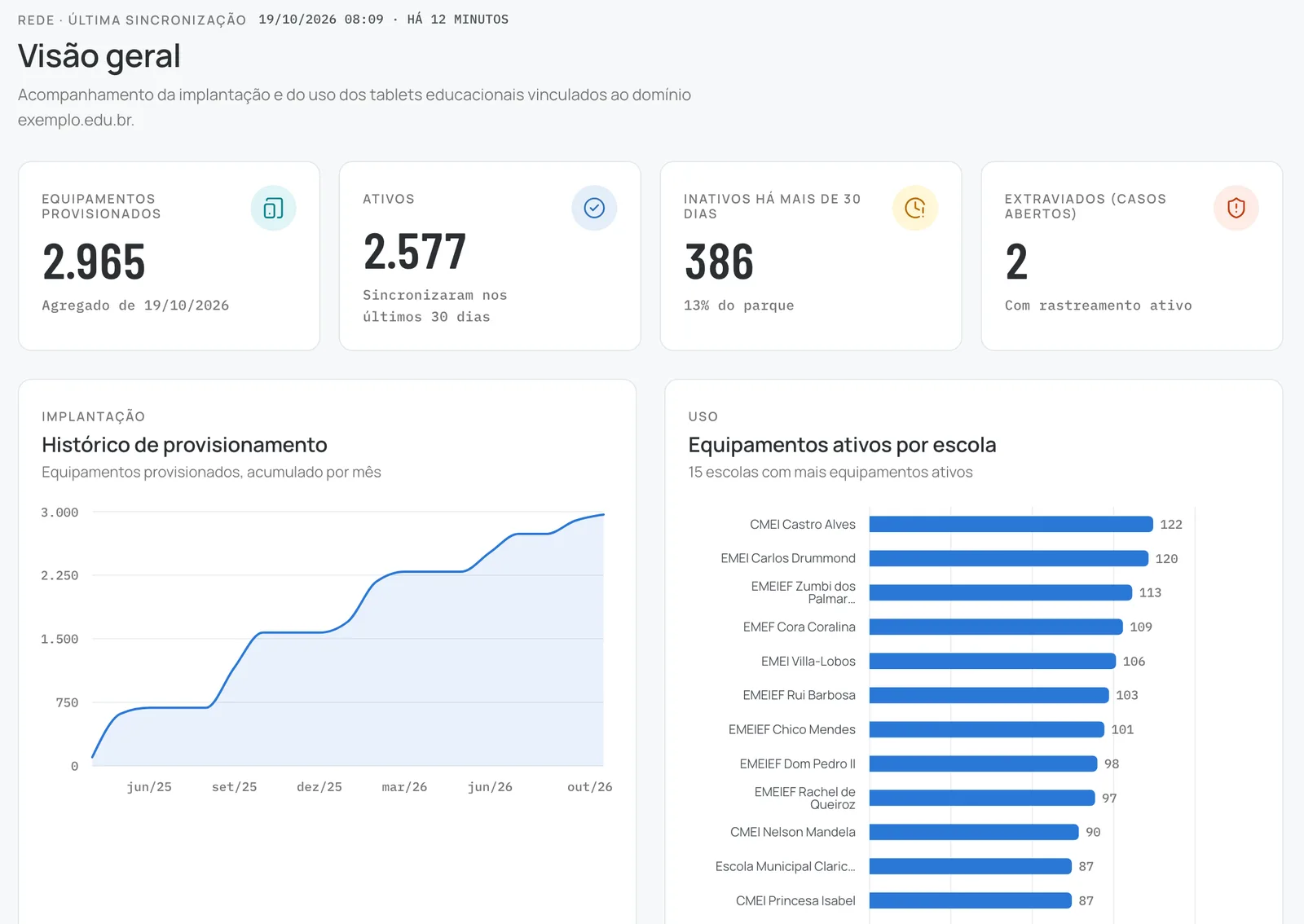Click the 'Com rastreamento ativo' caption

pos(1099,306)
